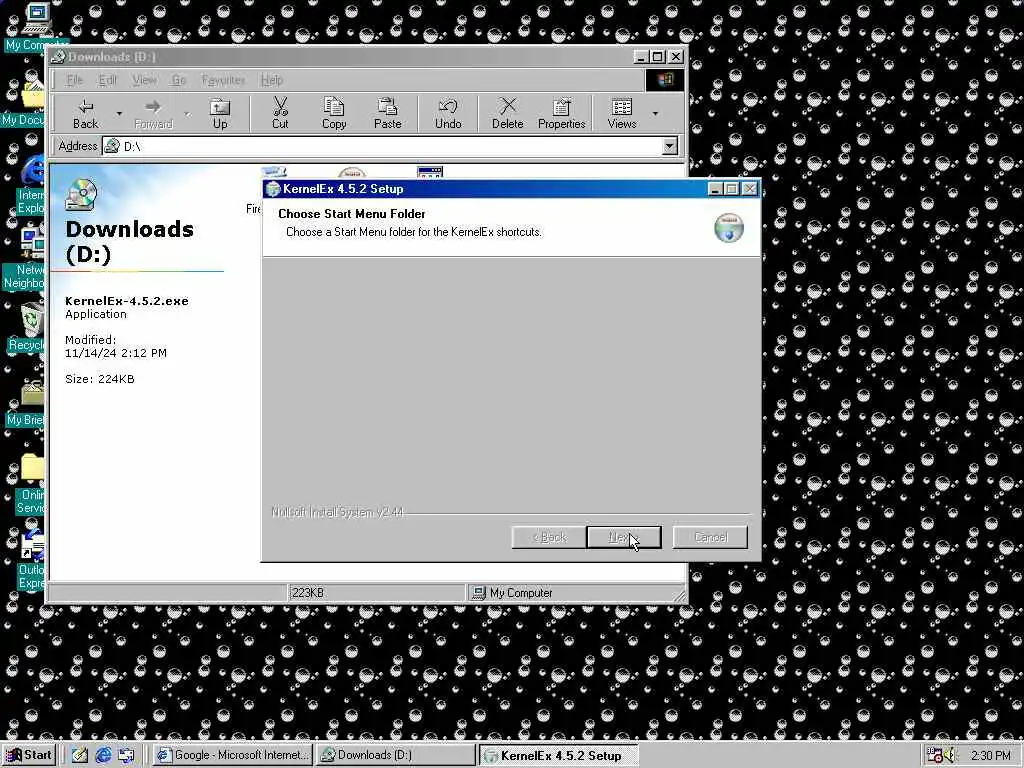Click KernelEx 4.5.2 Setup taskbar button

(559, 755)
